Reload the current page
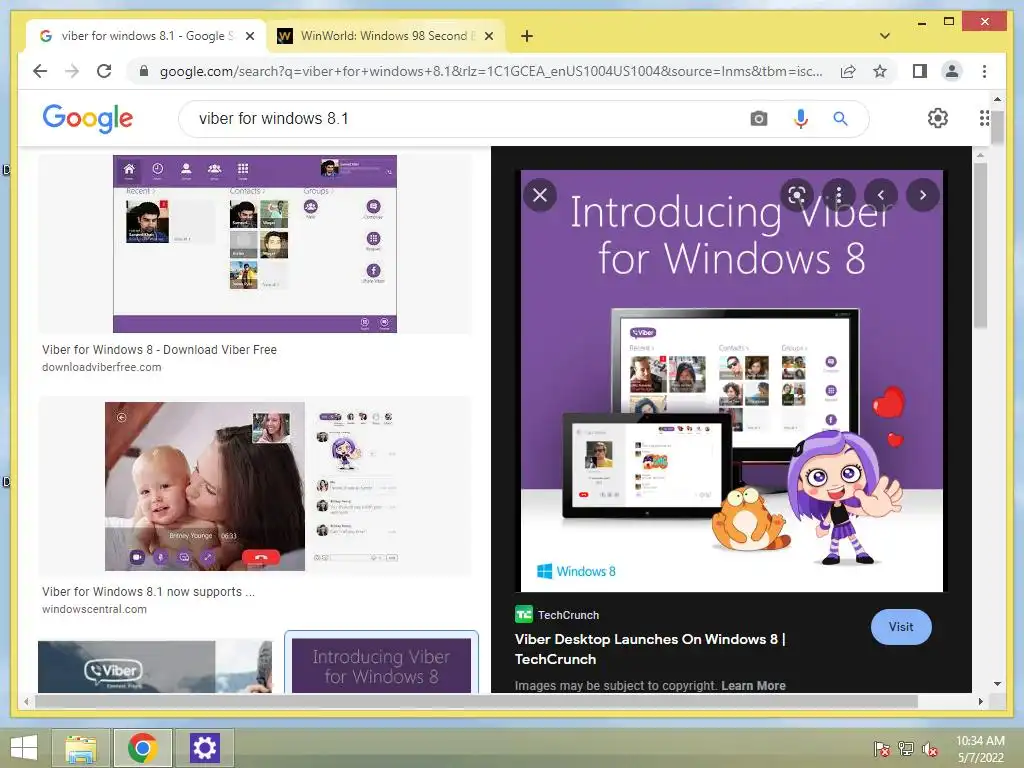Viewport: 1024px width, 768px height. pyautogui.click(x=104, y=71)
